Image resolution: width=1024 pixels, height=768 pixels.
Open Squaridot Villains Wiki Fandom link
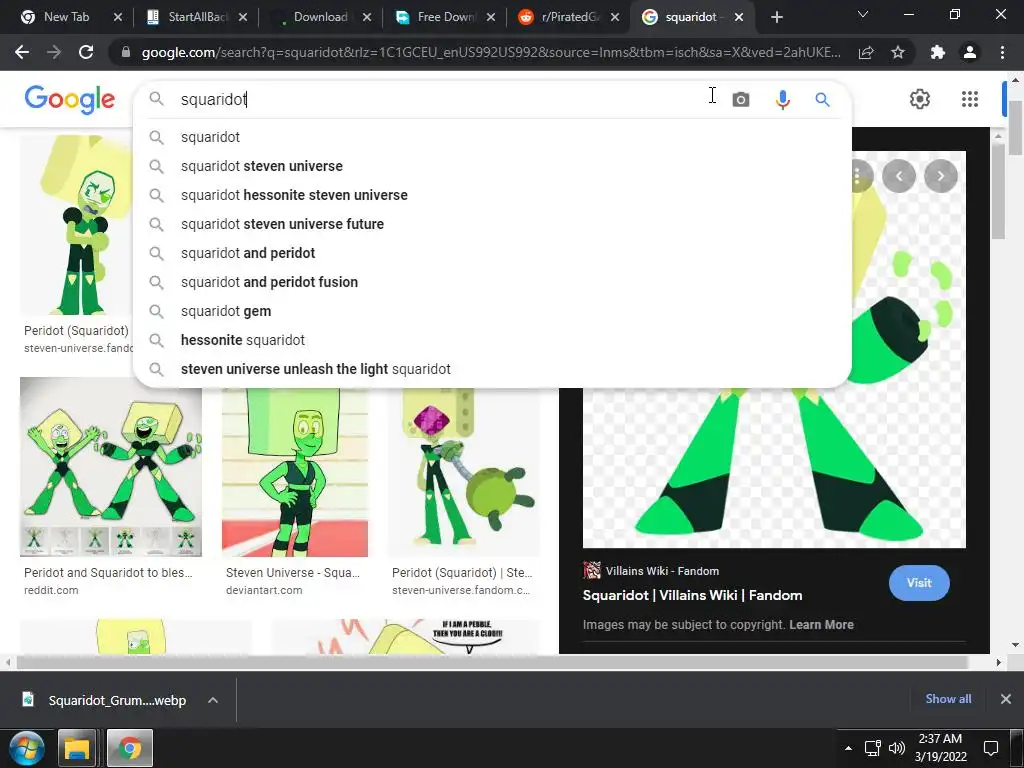pos(692,595)
